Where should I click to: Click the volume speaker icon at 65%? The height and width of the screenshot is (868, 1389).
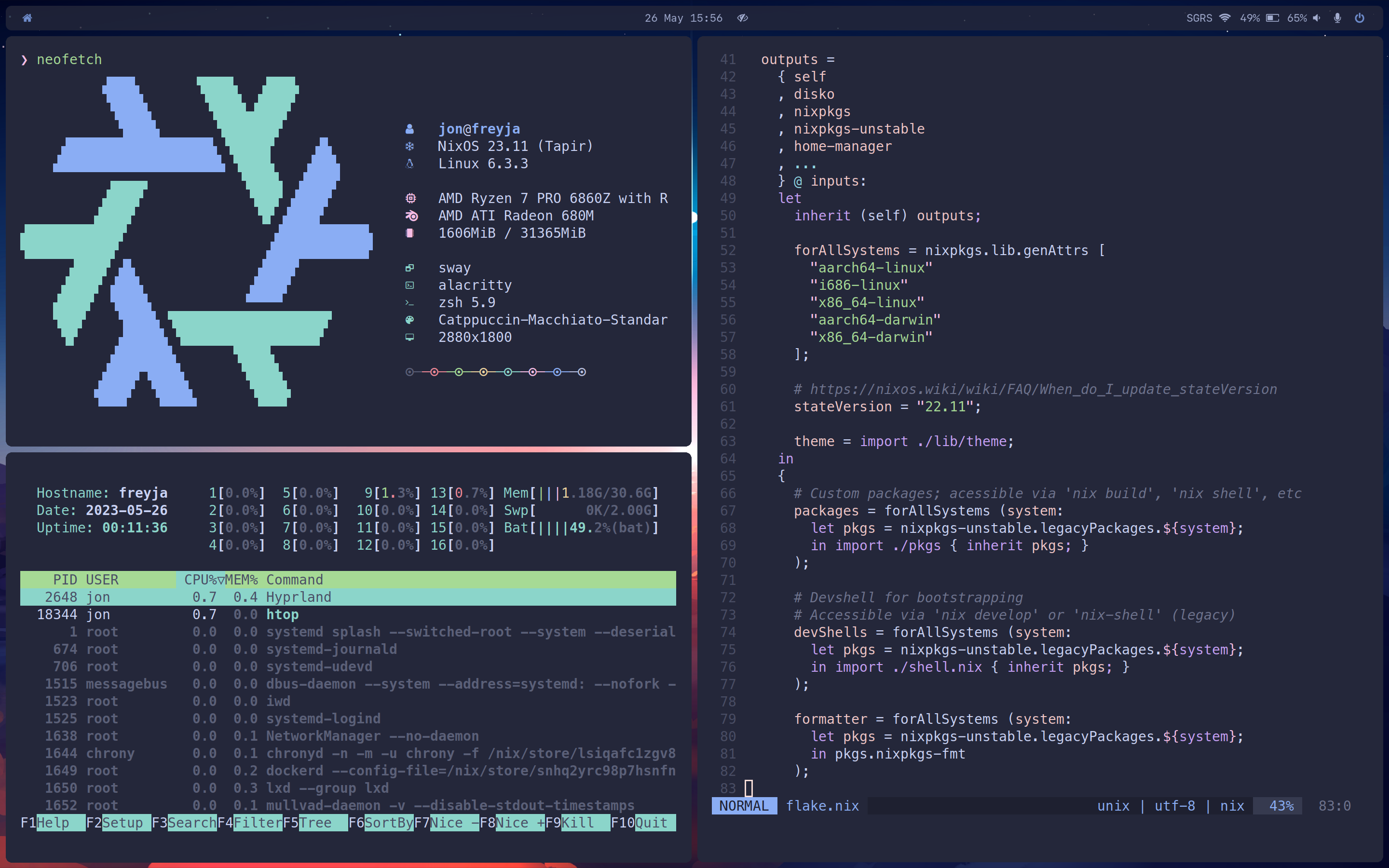1317,18
